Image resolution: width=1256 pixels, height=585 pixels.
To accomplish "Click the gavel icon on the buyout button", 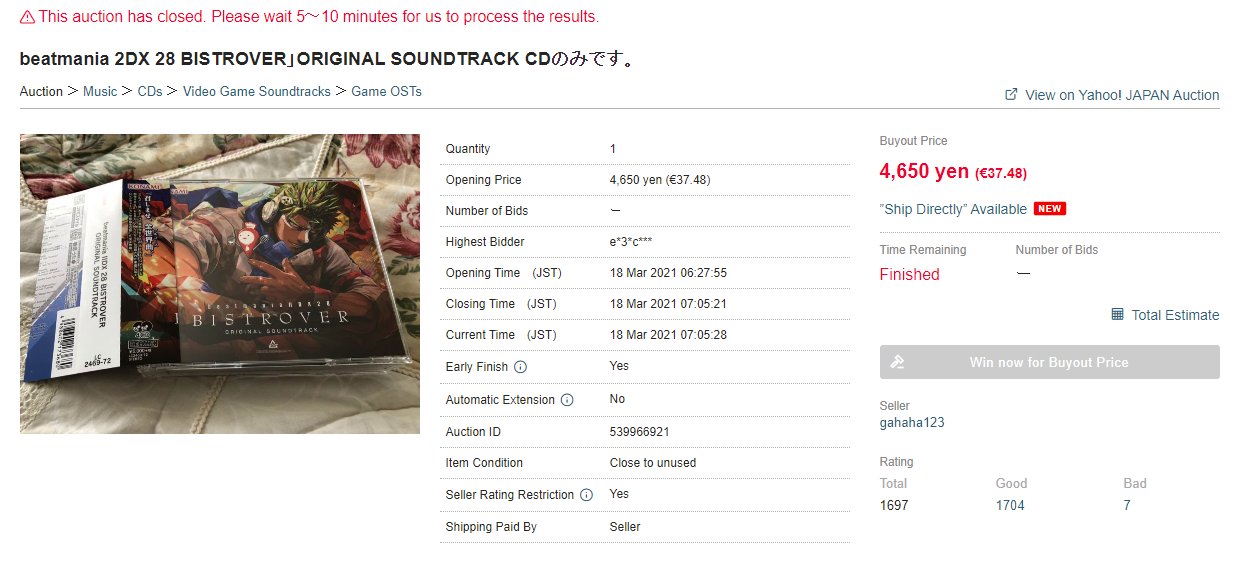I will point(897,362).
